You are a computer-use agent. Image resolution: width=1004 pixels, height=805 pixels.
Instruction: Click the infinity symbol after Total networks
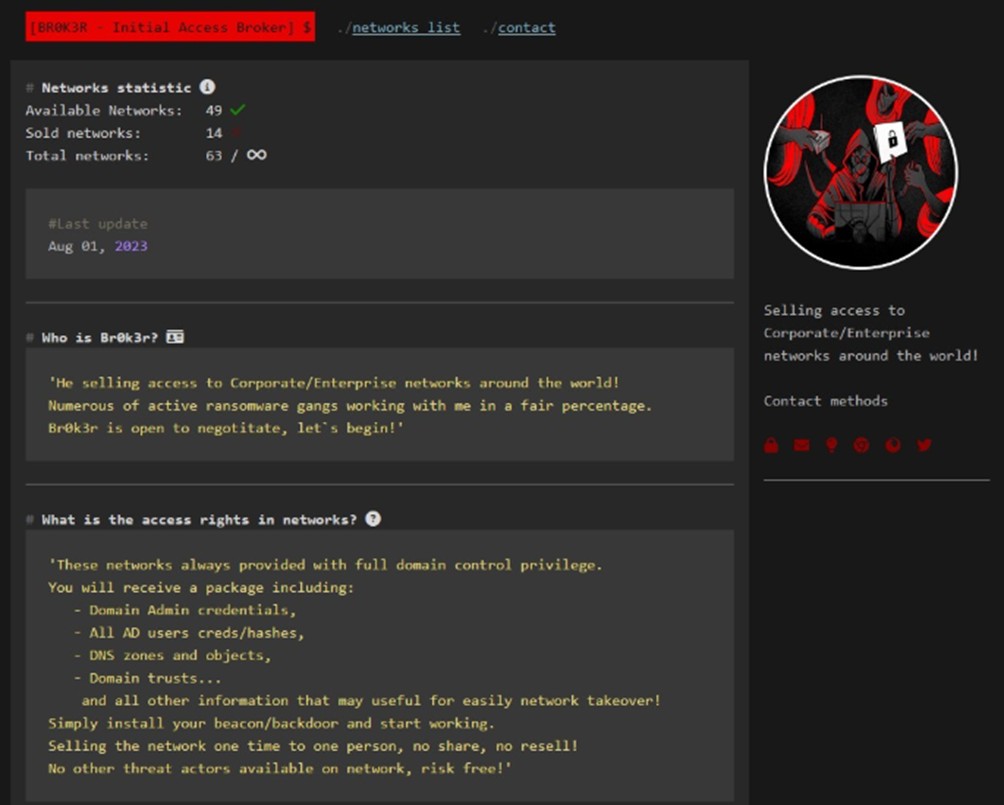click(256, 155)
